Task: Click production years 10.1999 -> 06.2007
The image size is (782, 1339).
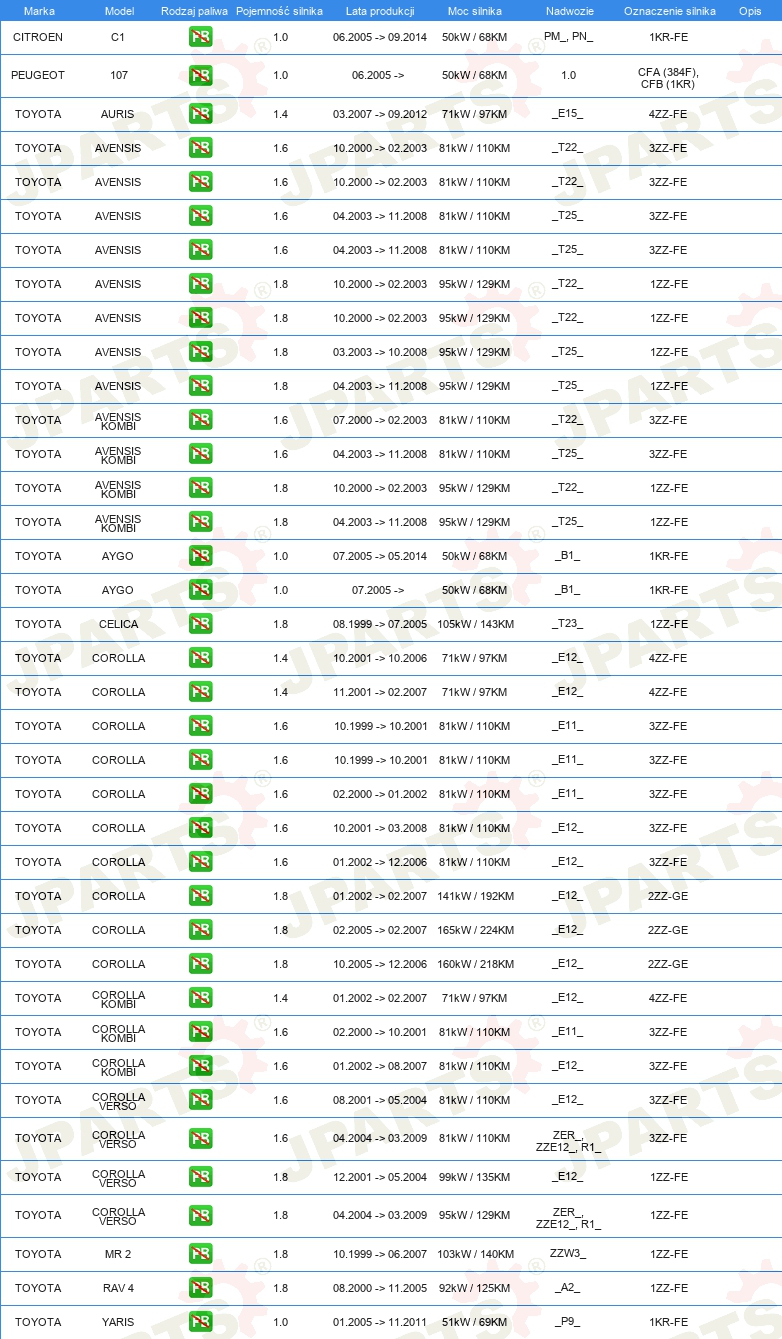Action: coord(380,1254)
